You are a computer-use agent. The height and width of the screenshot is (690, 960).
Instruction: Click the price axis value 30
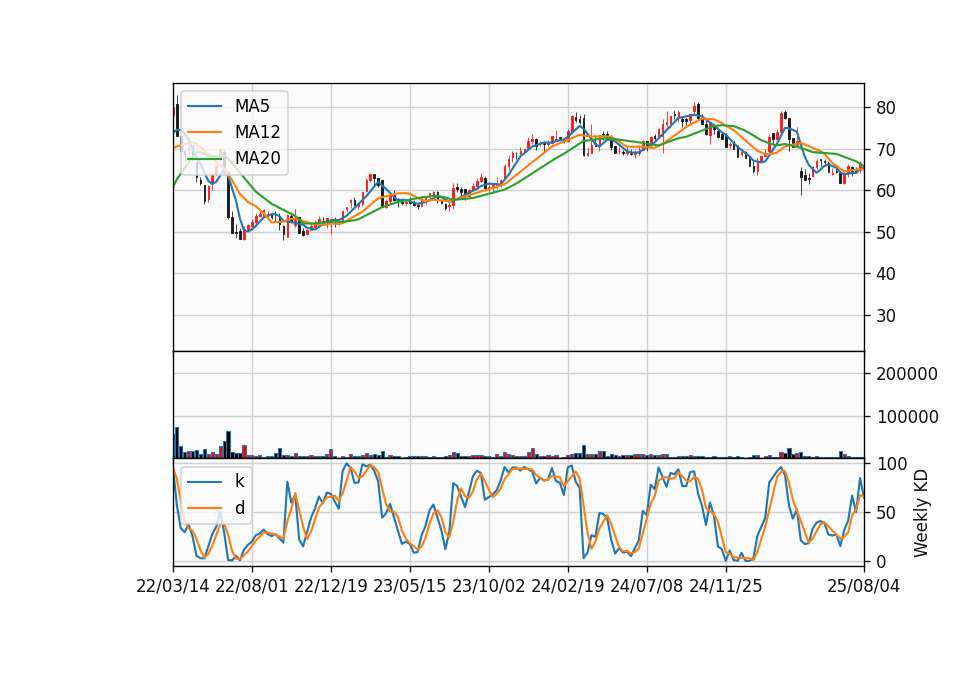(885, 316)
